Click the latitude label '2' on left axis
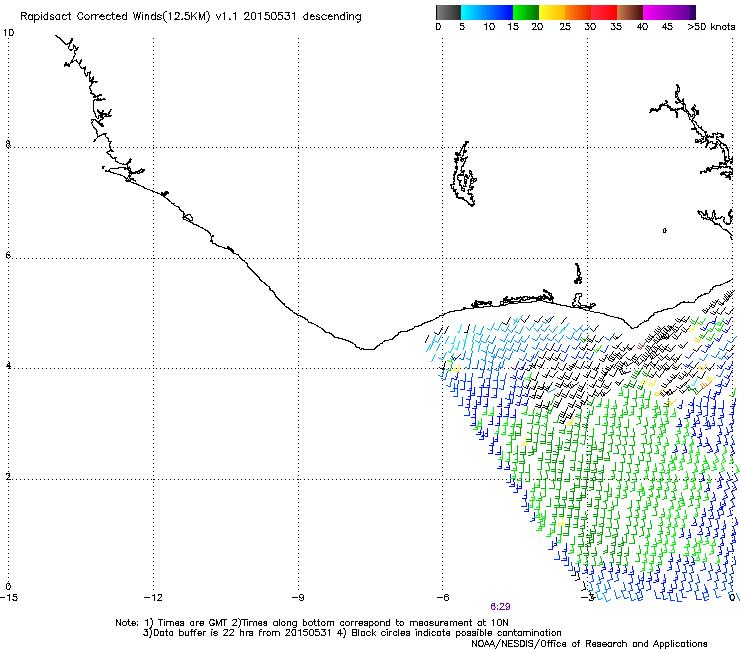740x650 pixels. click(8, 477)
